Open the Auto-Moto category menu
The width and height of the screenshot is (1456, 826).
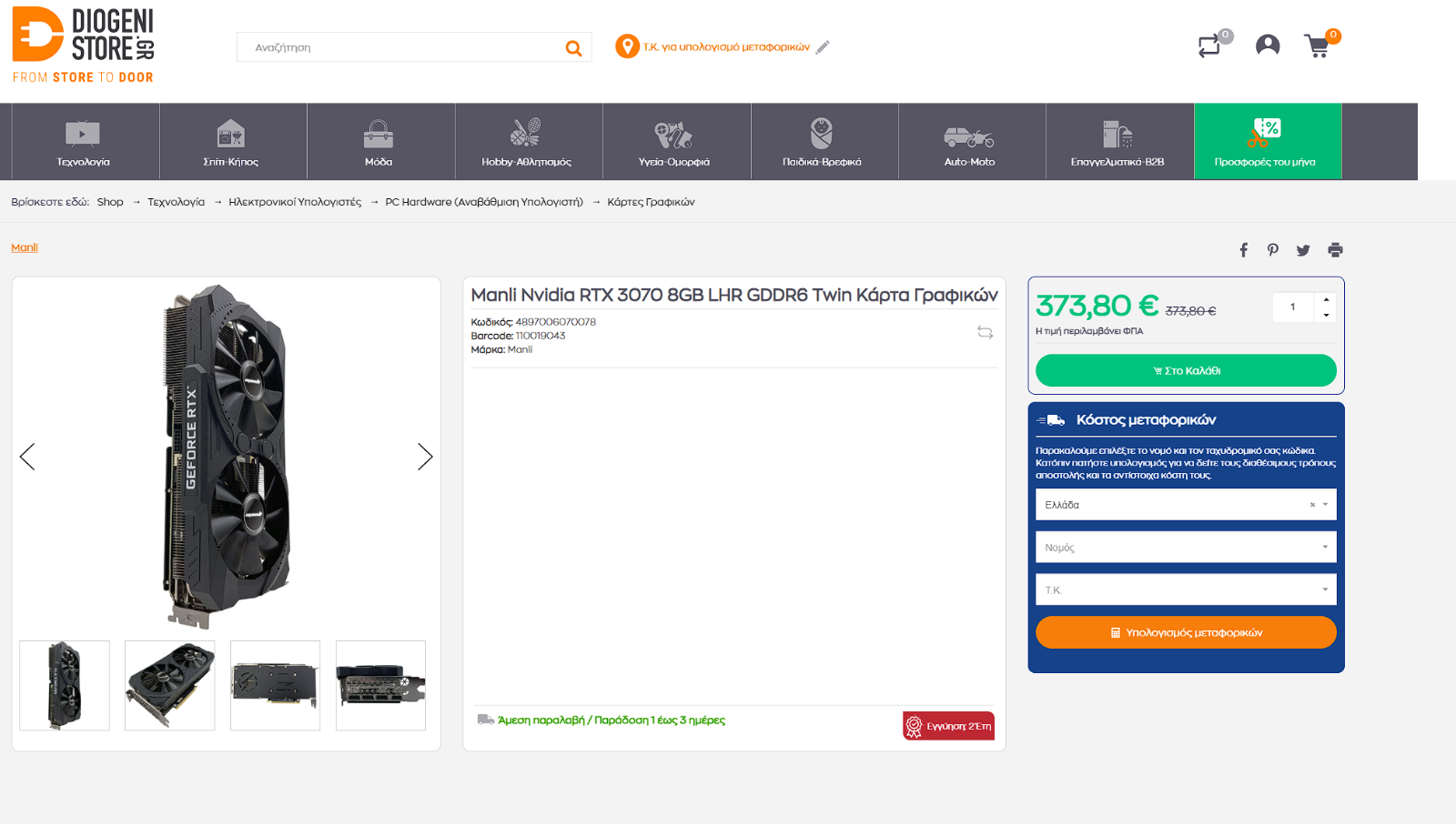pyautogui.click(x=970, y=142)
